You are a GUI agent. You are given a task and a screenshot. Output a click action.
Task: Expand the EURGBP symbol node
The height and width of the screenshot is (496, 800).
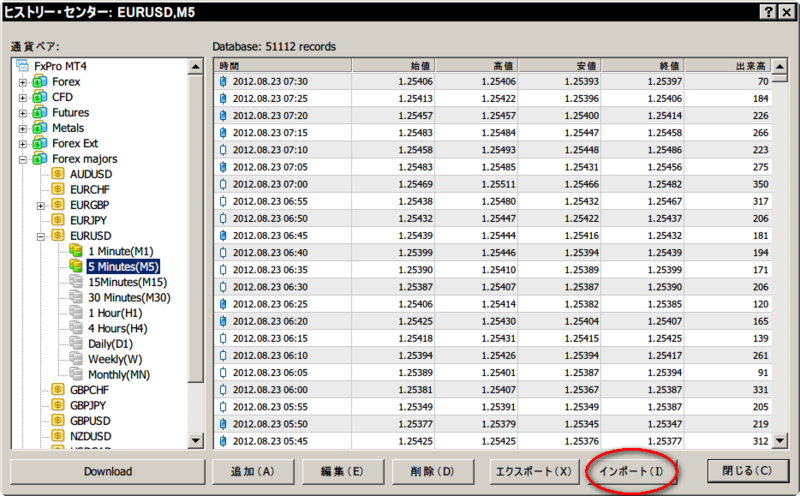click(41, 206)
